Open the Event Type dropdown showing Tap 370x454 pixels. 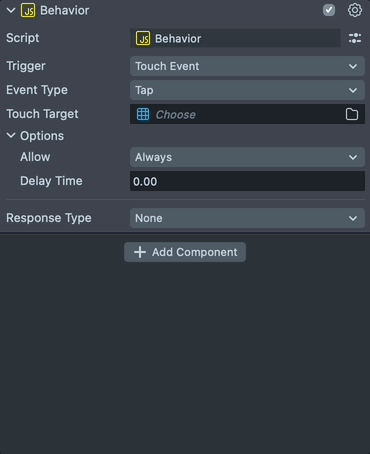tap(247, 90)
